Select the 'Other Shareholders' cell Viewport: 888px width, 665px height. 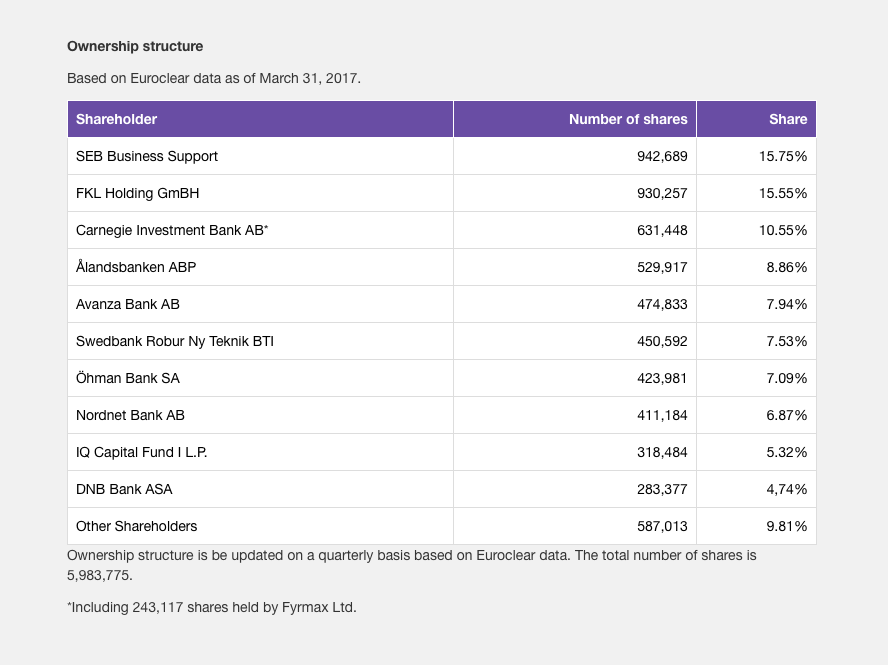pos(261,526)
